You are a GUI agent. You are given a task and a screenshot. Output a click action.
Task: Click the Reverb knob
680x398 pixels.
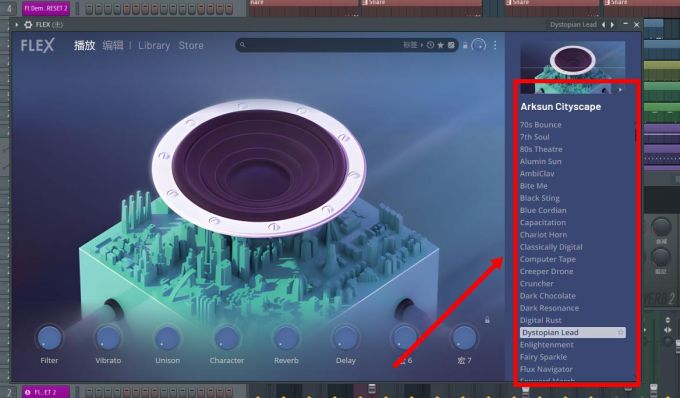point(286,338)
